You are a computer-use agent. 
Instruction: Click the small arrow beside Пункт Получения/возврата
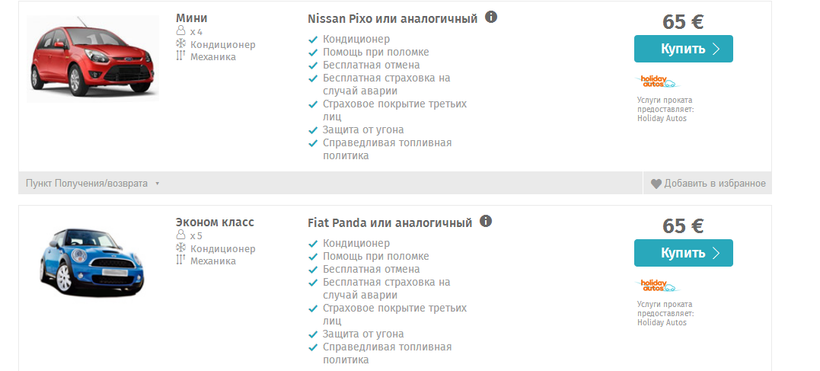coord(157,184)
